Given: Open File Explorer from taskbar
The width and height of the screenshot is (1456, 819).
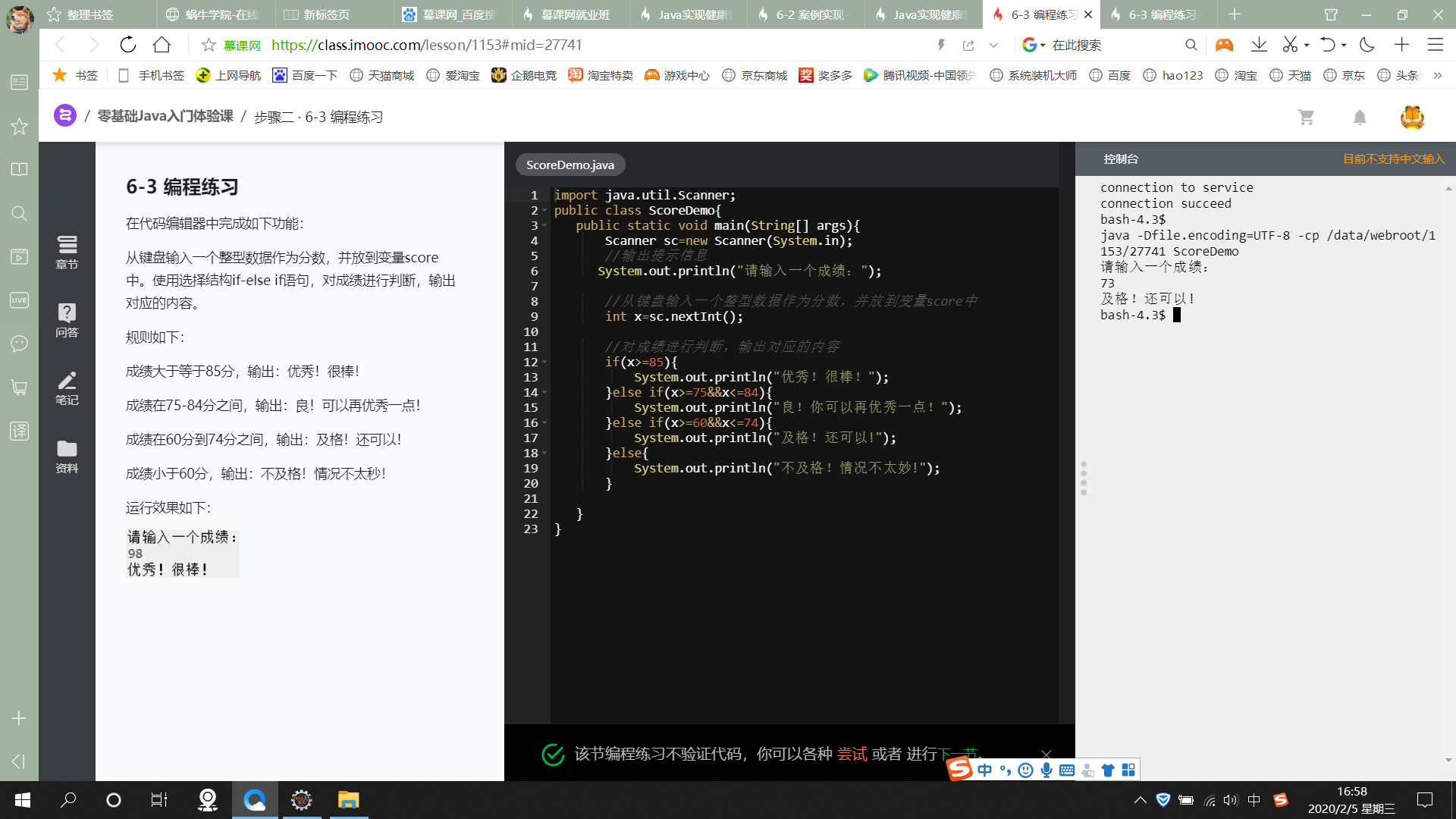Looking at the screenshot, I should pos(348,800).
